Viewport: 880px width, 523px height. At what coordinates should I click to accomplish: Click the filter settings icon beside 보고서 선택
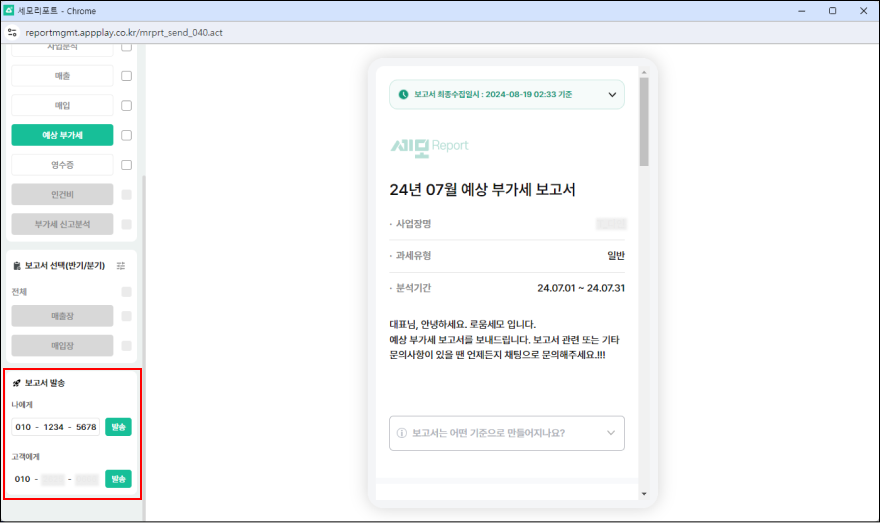121,266
